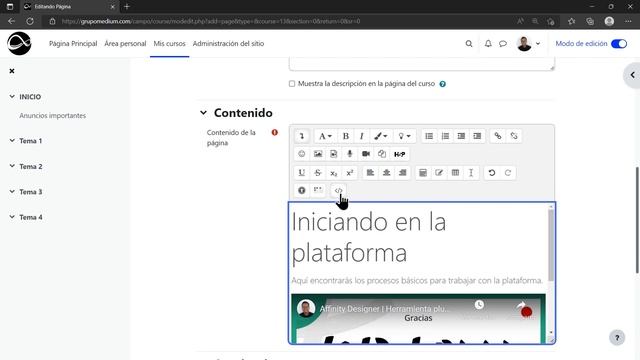The height and width of the screenshot is (360, 640).
Task: Switch to HTML code view
Action: point(338,190)
